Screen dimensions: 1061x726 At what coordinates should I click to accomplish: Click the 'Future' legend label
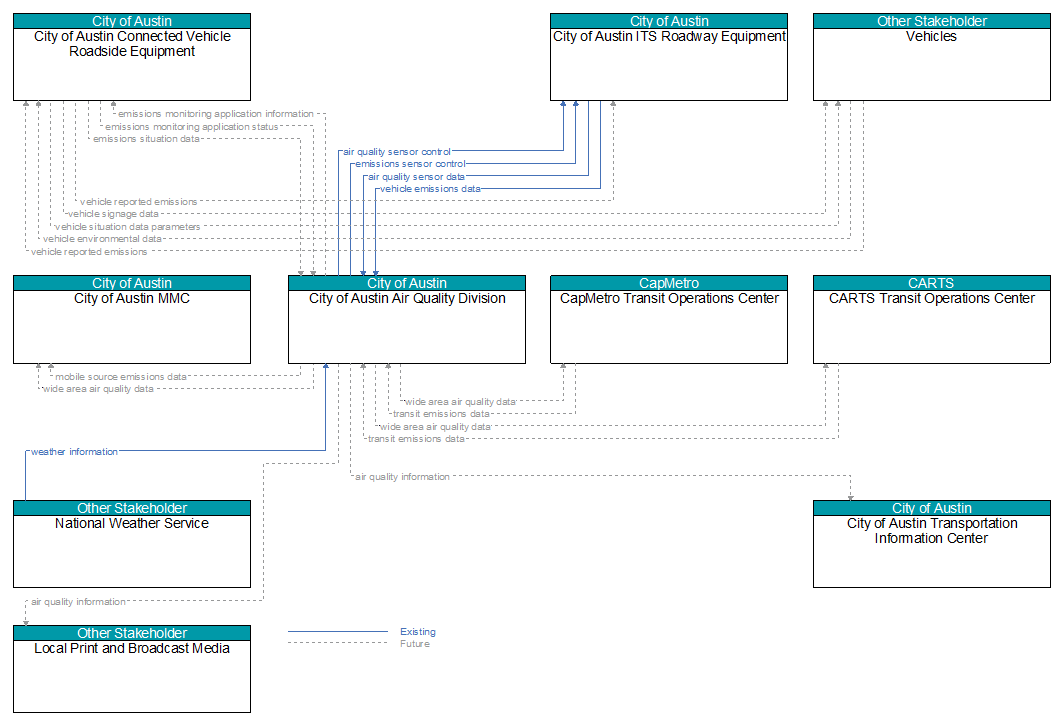(x=415, y=643)
